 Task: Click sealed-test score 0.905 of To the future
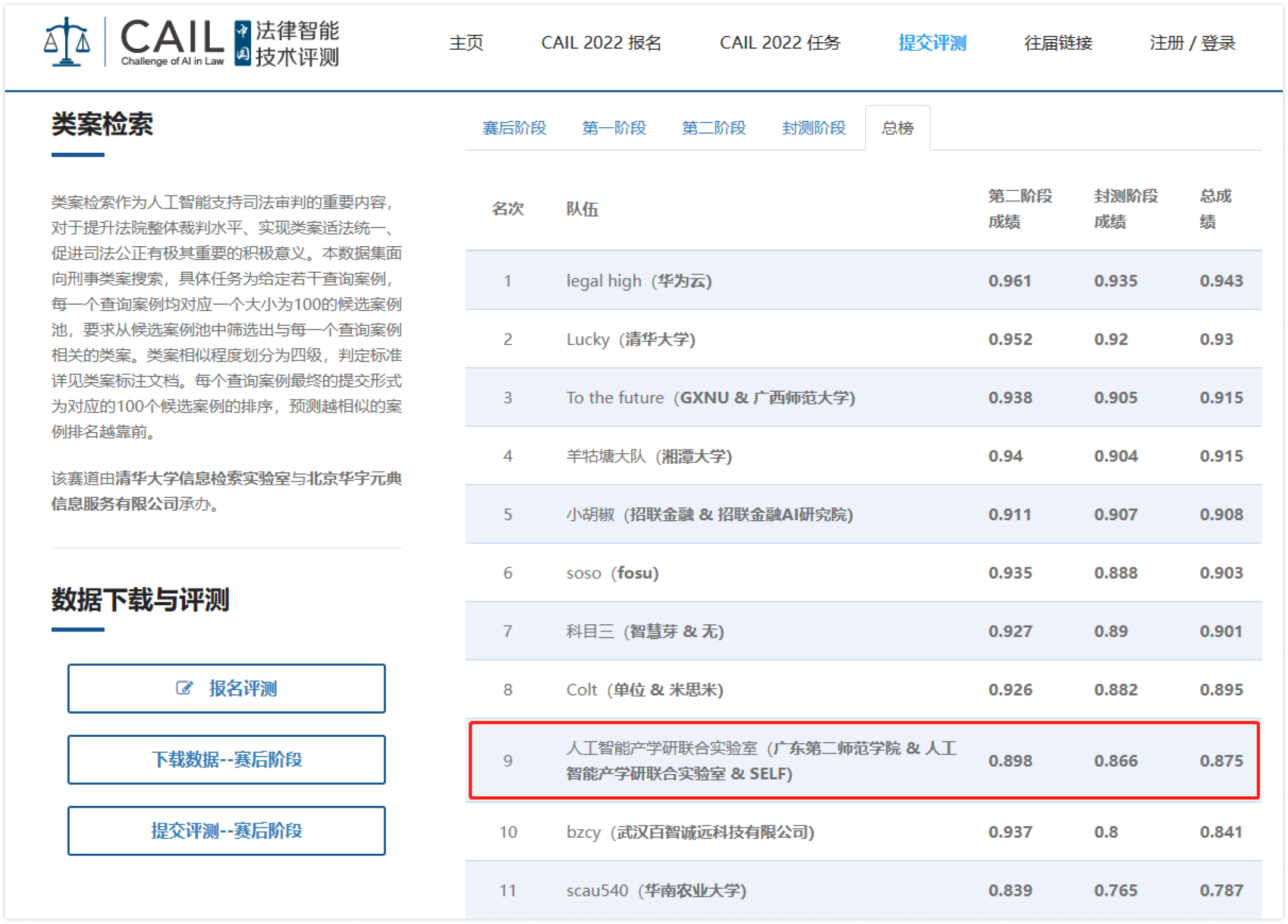coord(1115,397)
